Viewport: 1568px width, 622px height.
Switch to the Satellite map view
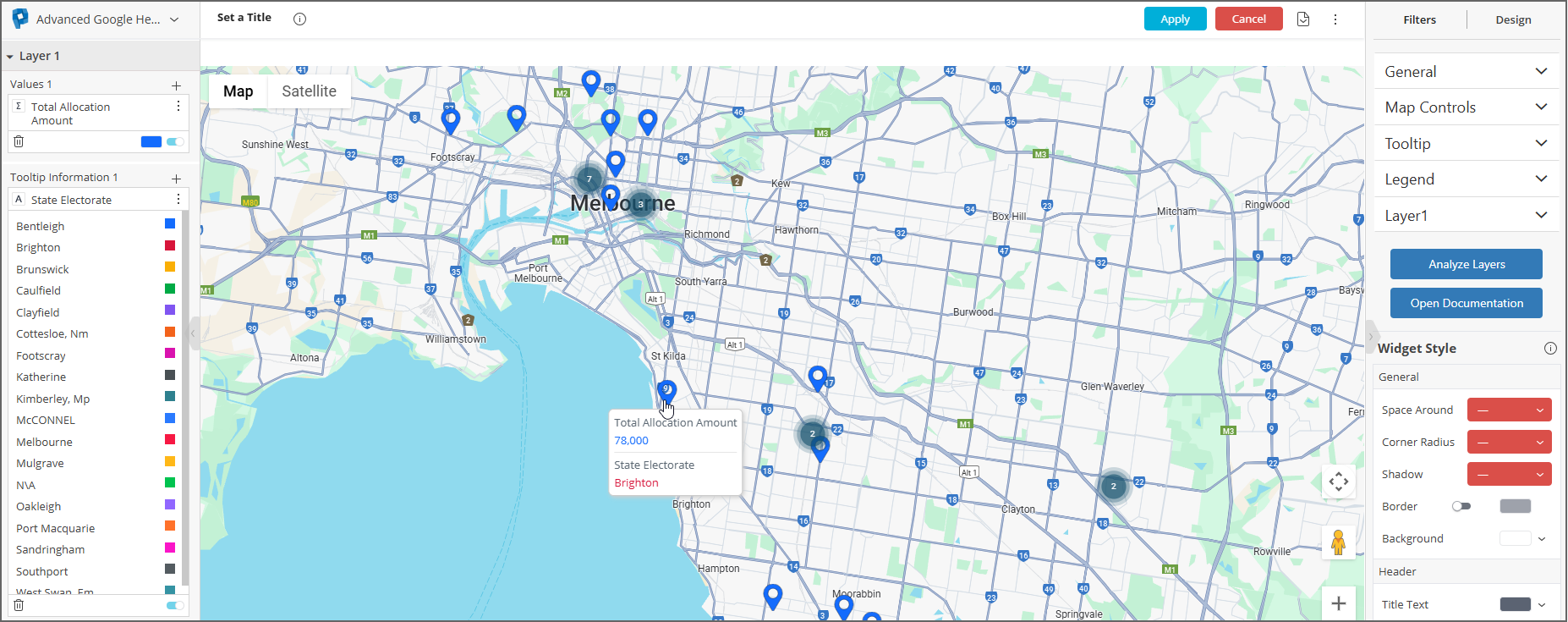(309, 91)
